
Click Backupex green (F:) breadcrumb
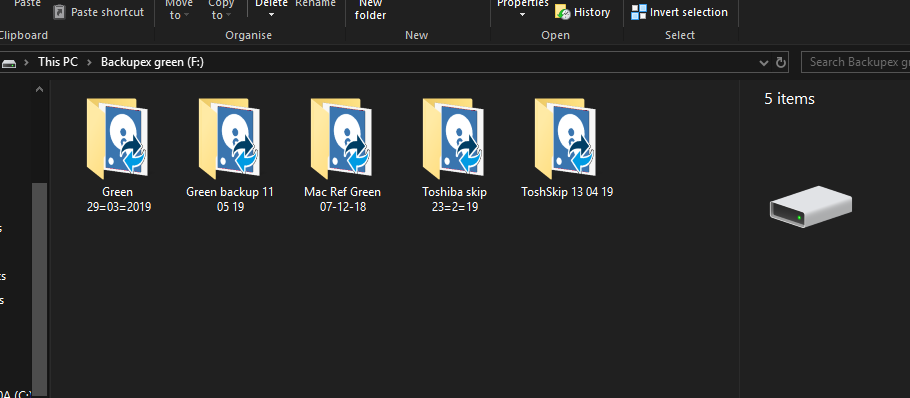pos(152,61)
